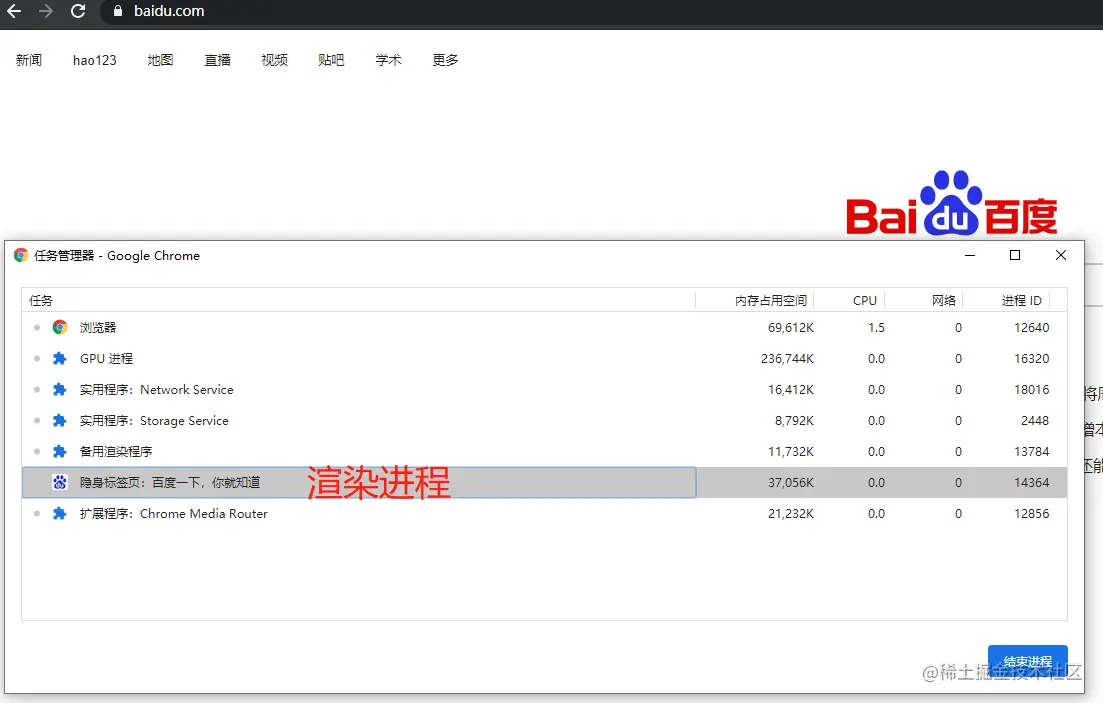Open the 视频 link
This screenshot has width=1103, height=703.
pyautogui.click(x=274, y=61)
